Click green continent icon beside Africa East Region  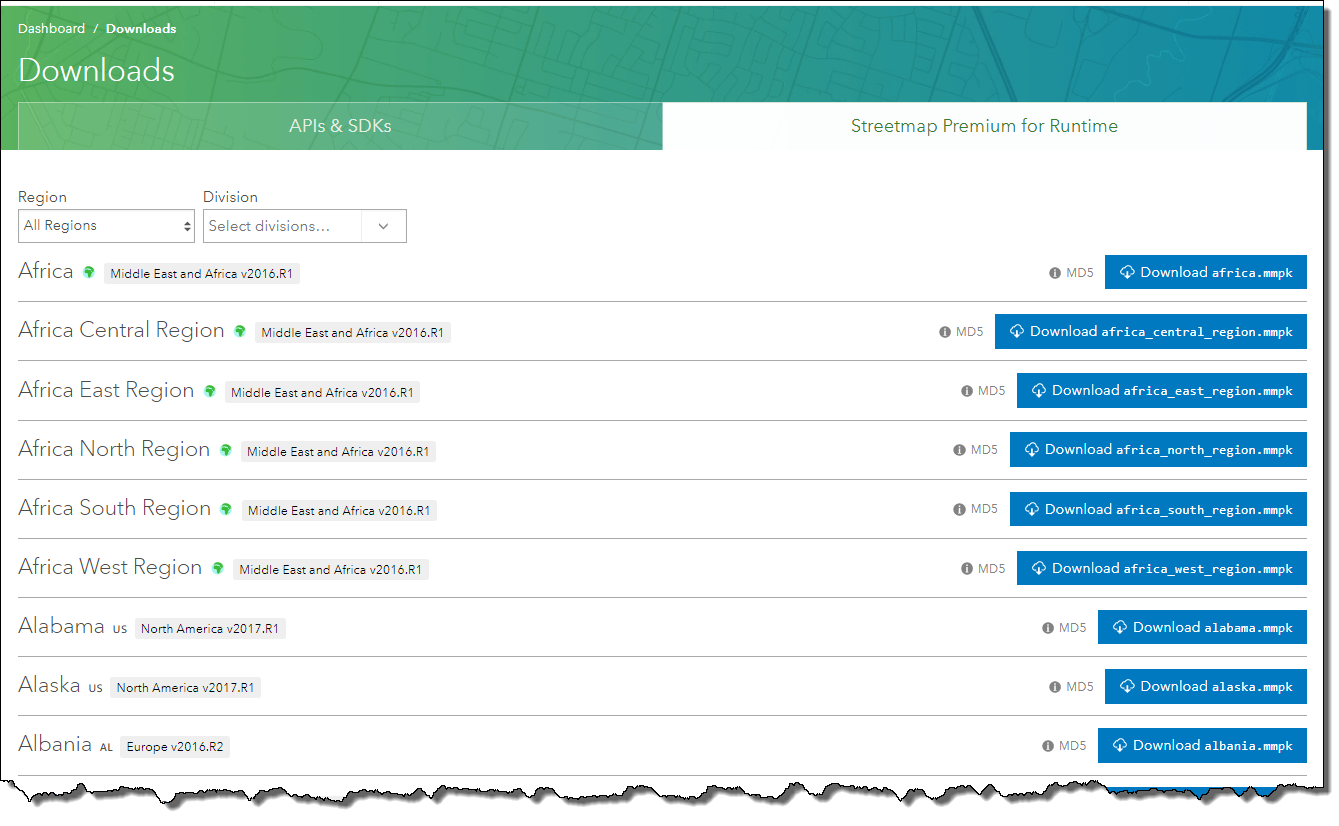[210, 391]
